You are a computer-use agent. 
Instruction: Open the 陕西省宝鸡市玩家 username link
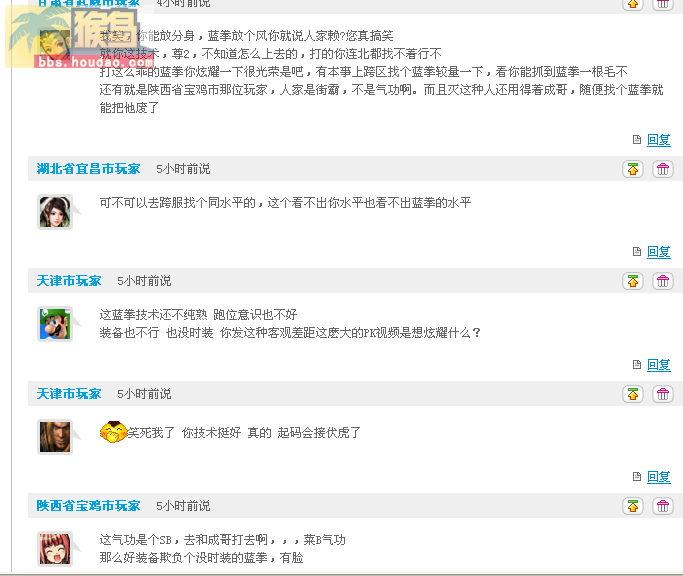point(88,506)
